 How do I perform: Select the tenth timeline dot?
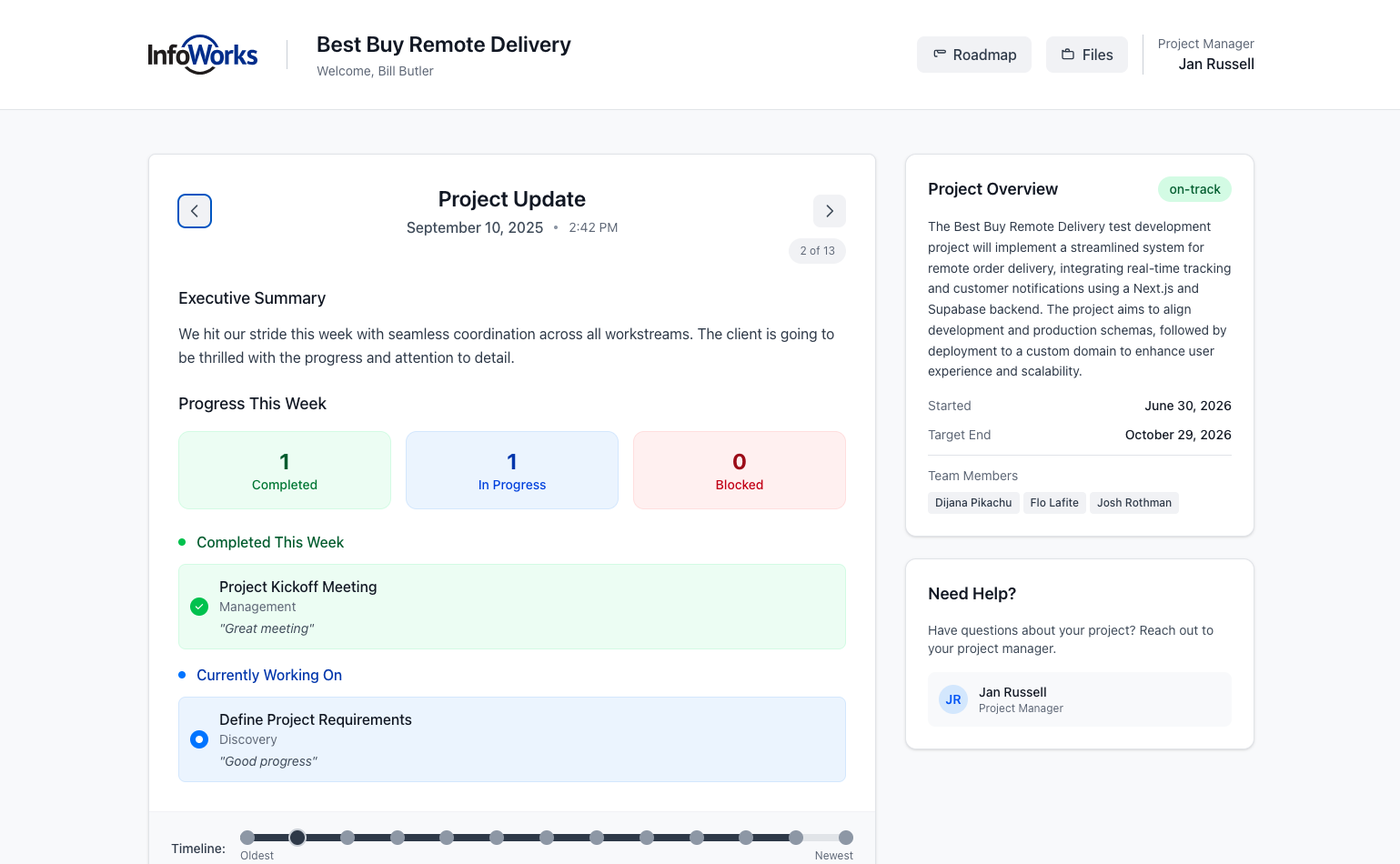697,838
